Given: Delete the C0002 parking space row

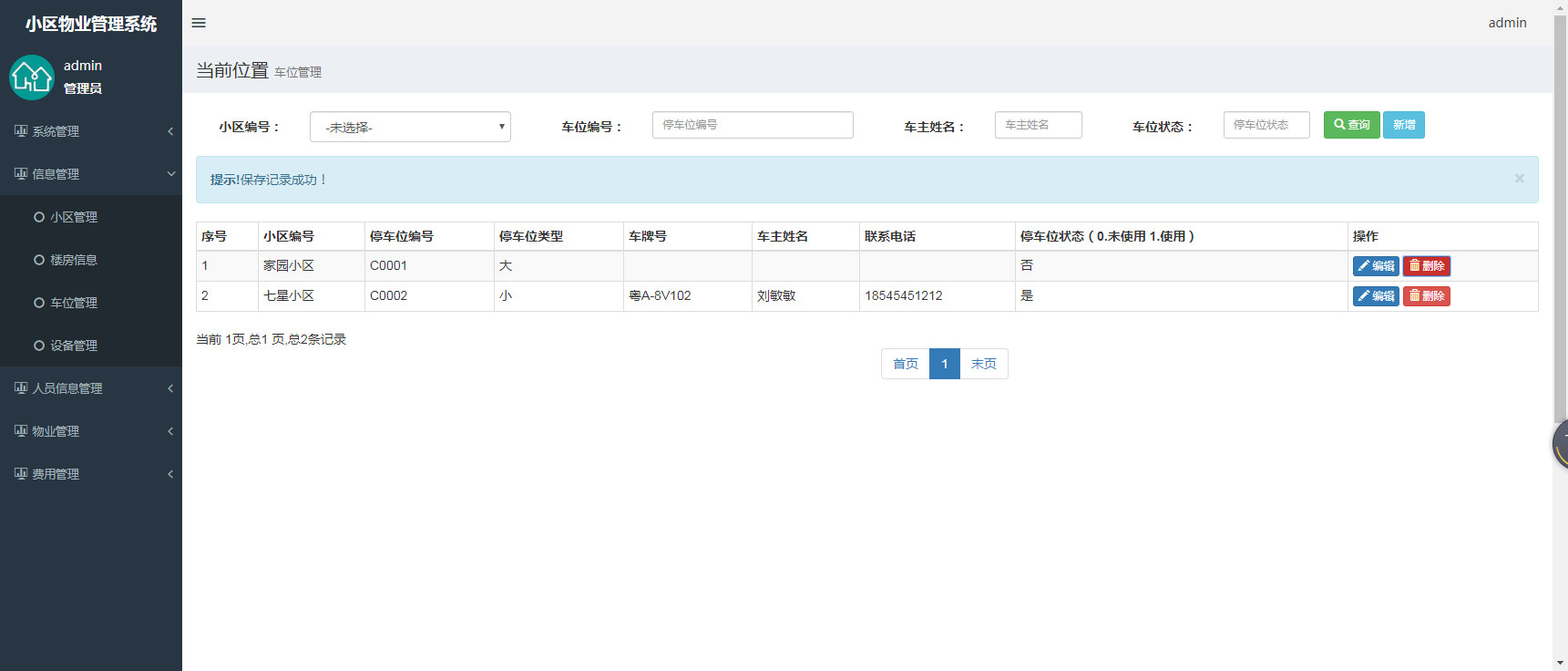Looking at the screenshot, I should click(x=1427, y=296).
